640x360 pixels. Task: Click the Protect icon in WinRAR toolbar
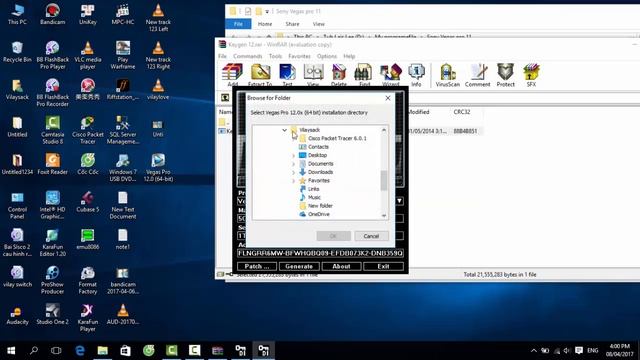(x=505, y=75)
